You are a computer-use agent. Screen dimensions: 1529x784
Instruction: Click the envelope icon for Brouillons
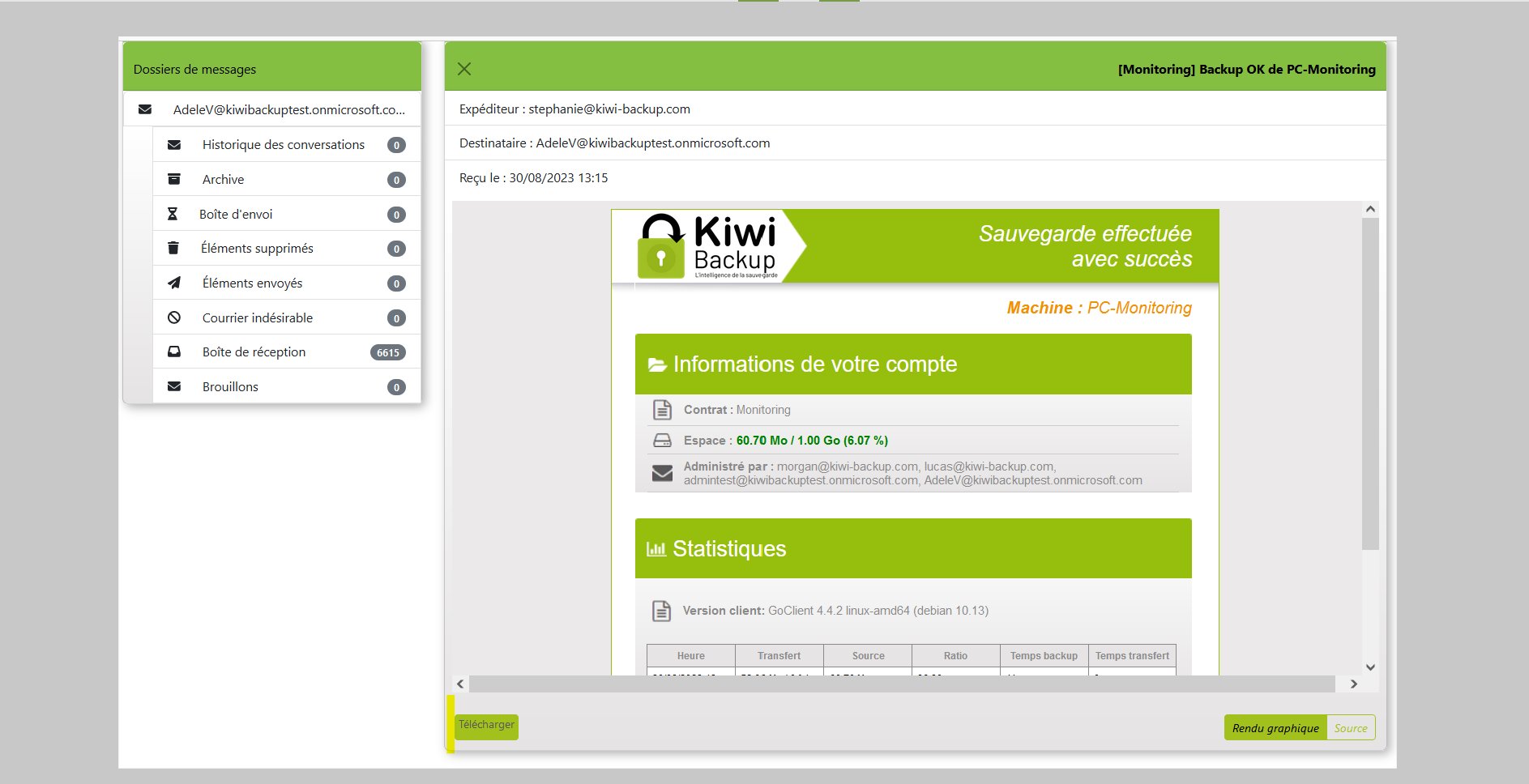[174, 386]
